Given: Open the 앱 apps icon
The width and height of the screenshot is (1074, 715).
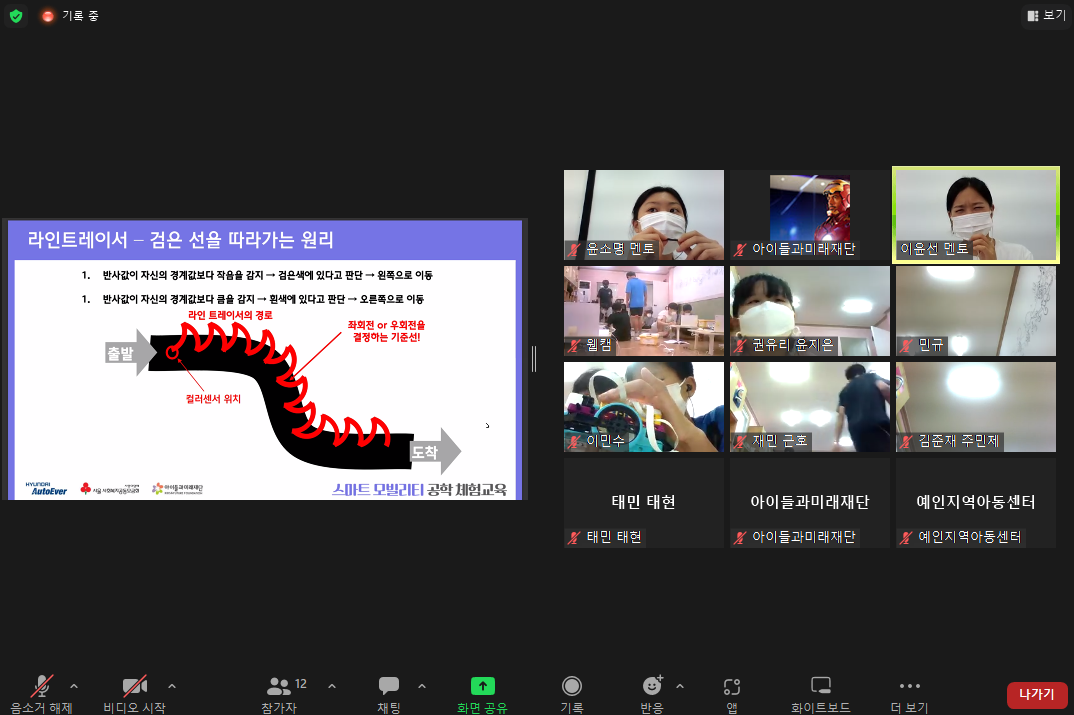Looking at the screenshot, I should coord(732,687).
